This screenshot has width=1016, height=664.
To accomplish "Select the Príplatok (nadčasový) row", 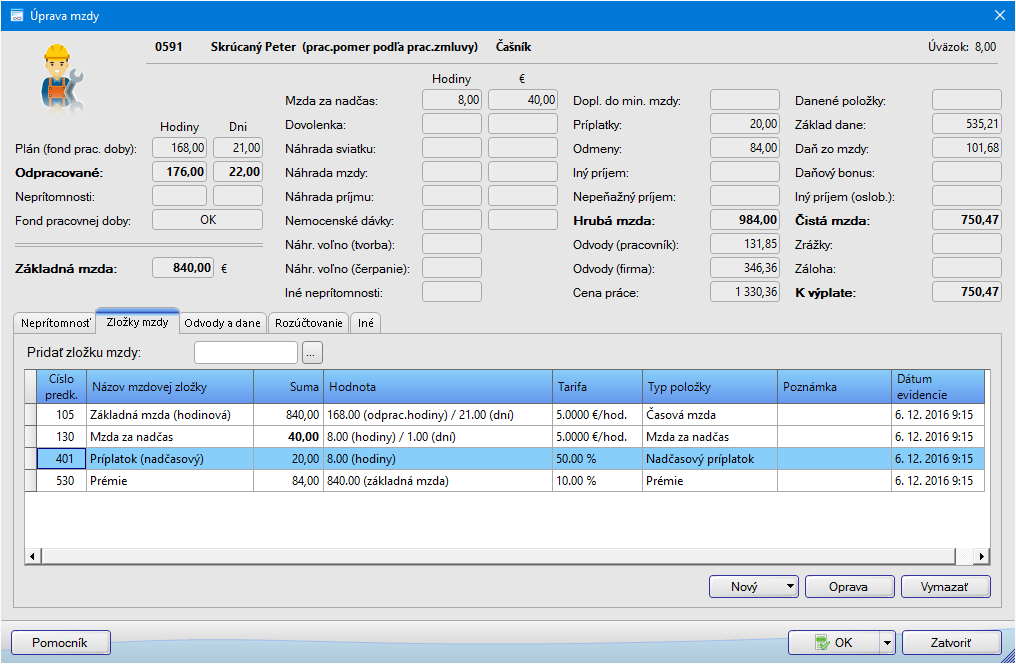I will [x=505, y=459].
